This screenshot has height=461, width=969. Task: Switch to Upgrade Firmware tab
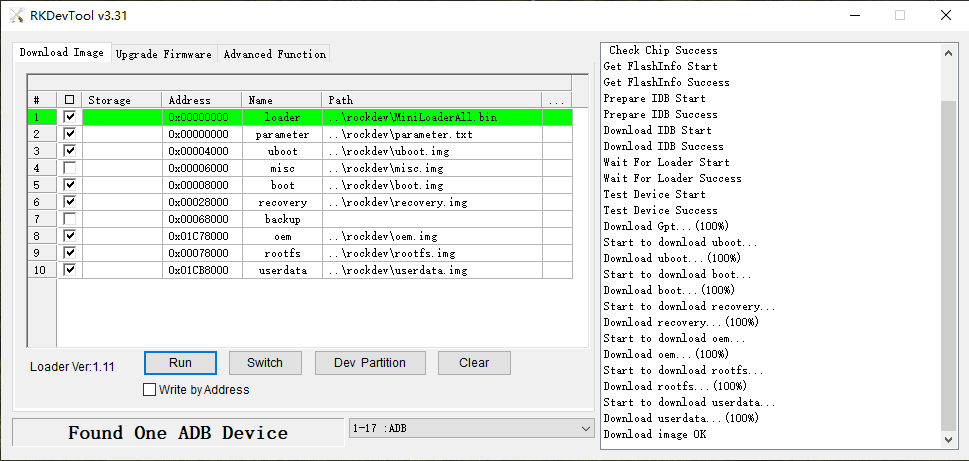coord(164,54)
